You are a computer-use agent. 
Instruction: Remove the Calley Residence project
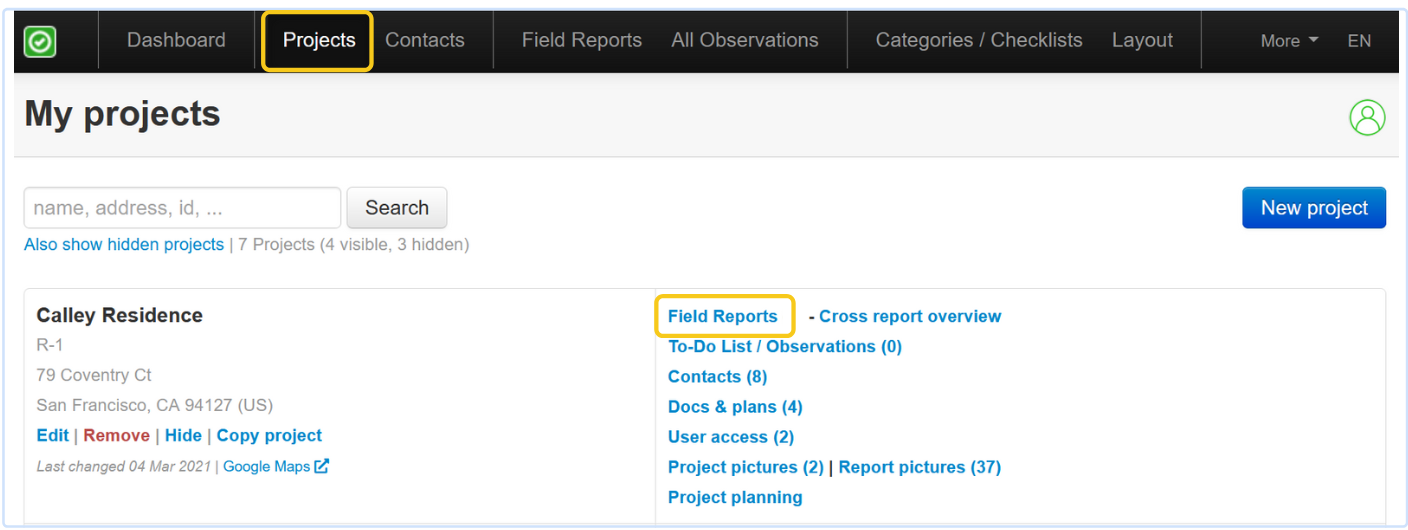point(116,435)
